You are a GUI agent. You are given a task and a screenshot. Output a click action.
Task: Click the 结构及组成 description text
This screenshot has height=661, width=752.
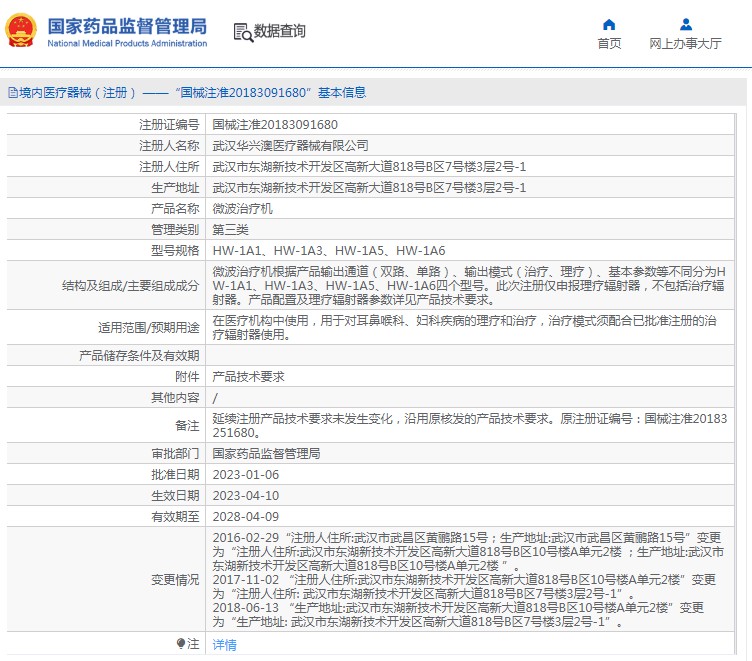tap(469, 285)
